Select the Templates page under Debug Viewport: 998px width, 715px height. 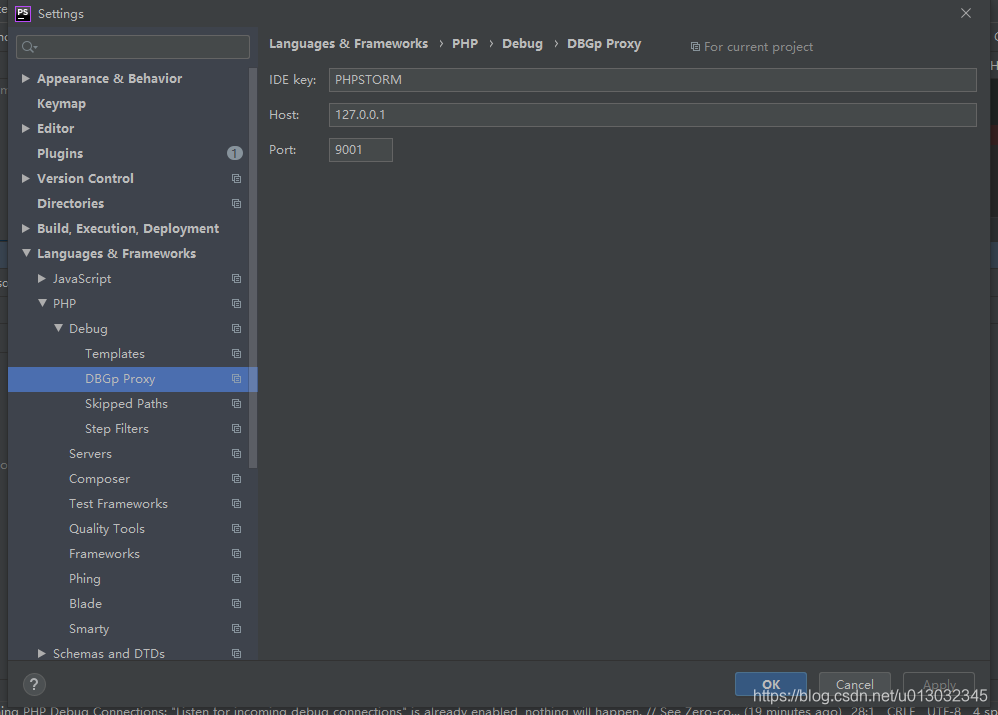[115, 353]
